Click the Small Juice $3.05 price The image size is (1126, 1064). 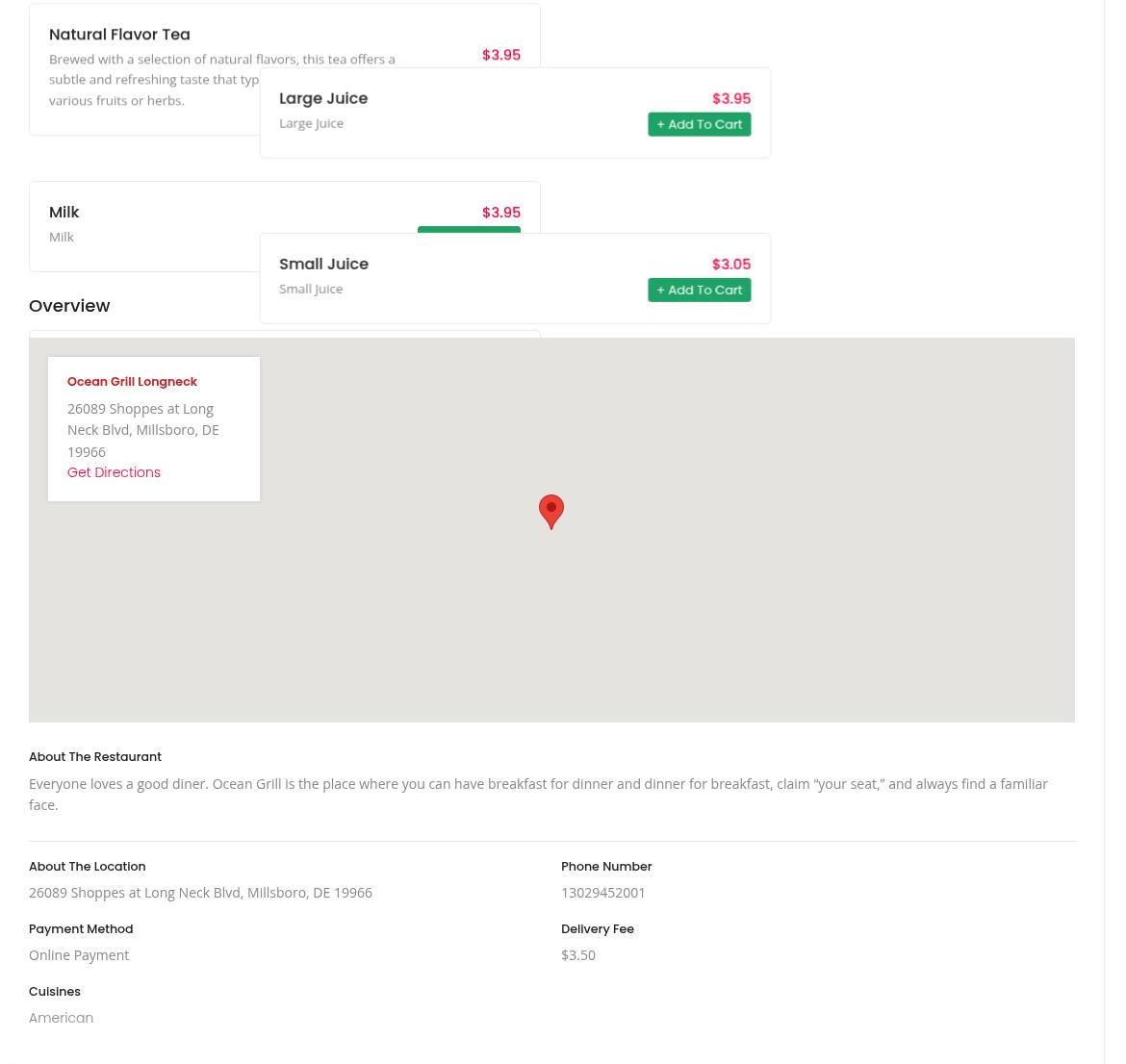coord(730,265)
